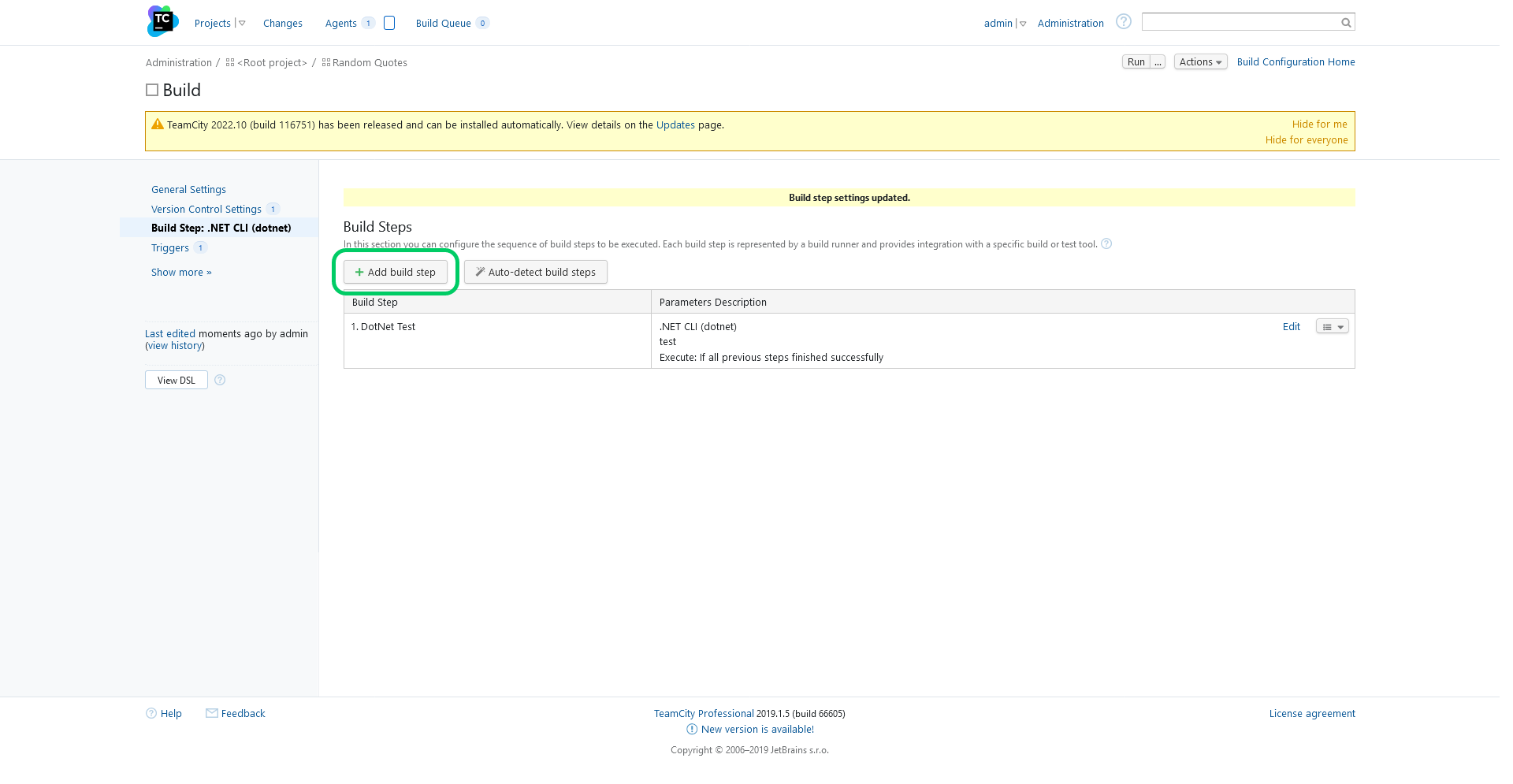The height and width of the screenshot is (784, 1513).
Task: Go to Build Configuration Home
Action: tap(1296, 62)
